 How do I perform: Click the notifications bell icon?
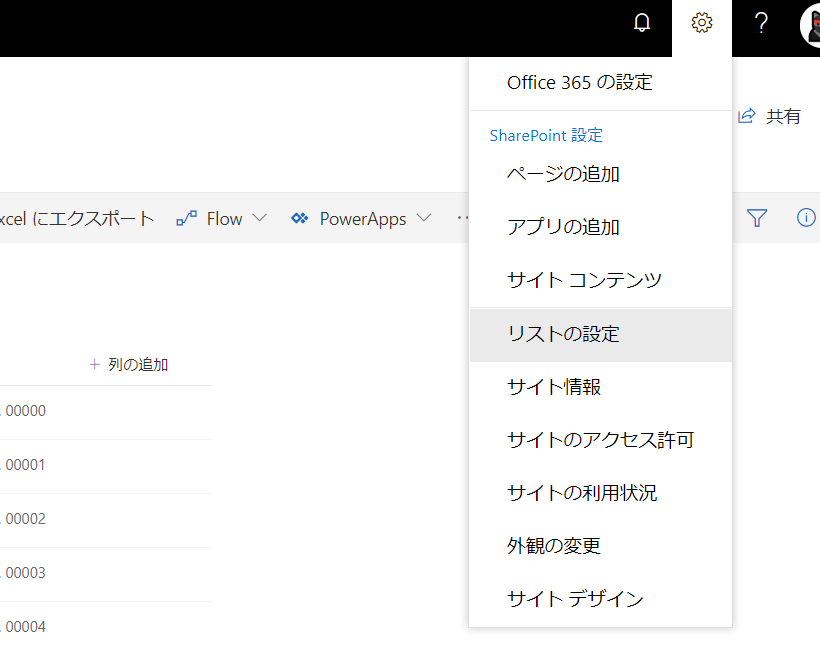[x=642, y=21]
